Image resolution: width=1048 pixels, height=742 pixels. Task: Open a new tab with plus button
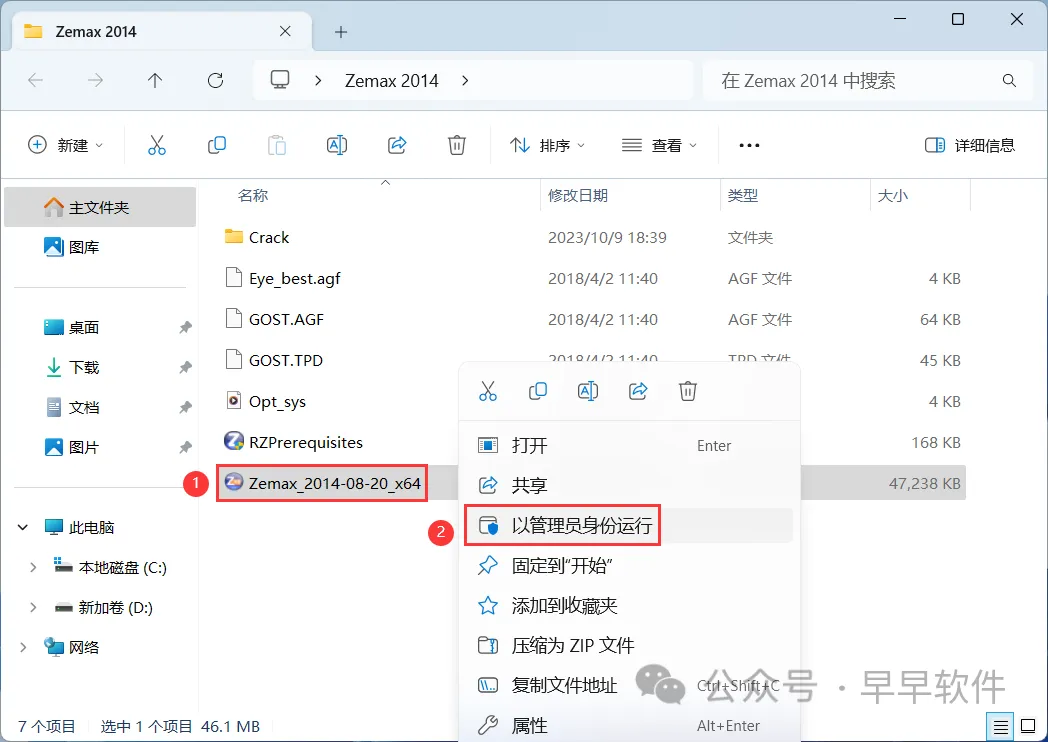point(341,32)
